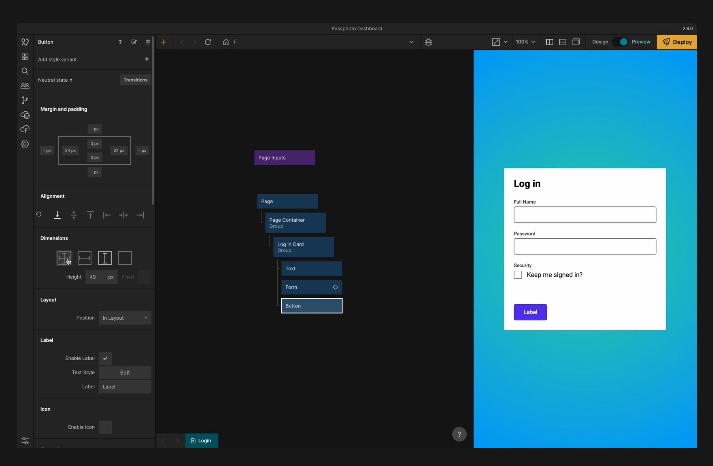This screenshot has height=466, width=713.
Task: Click the yellow Deploy button
Action: tap(676, 42)
